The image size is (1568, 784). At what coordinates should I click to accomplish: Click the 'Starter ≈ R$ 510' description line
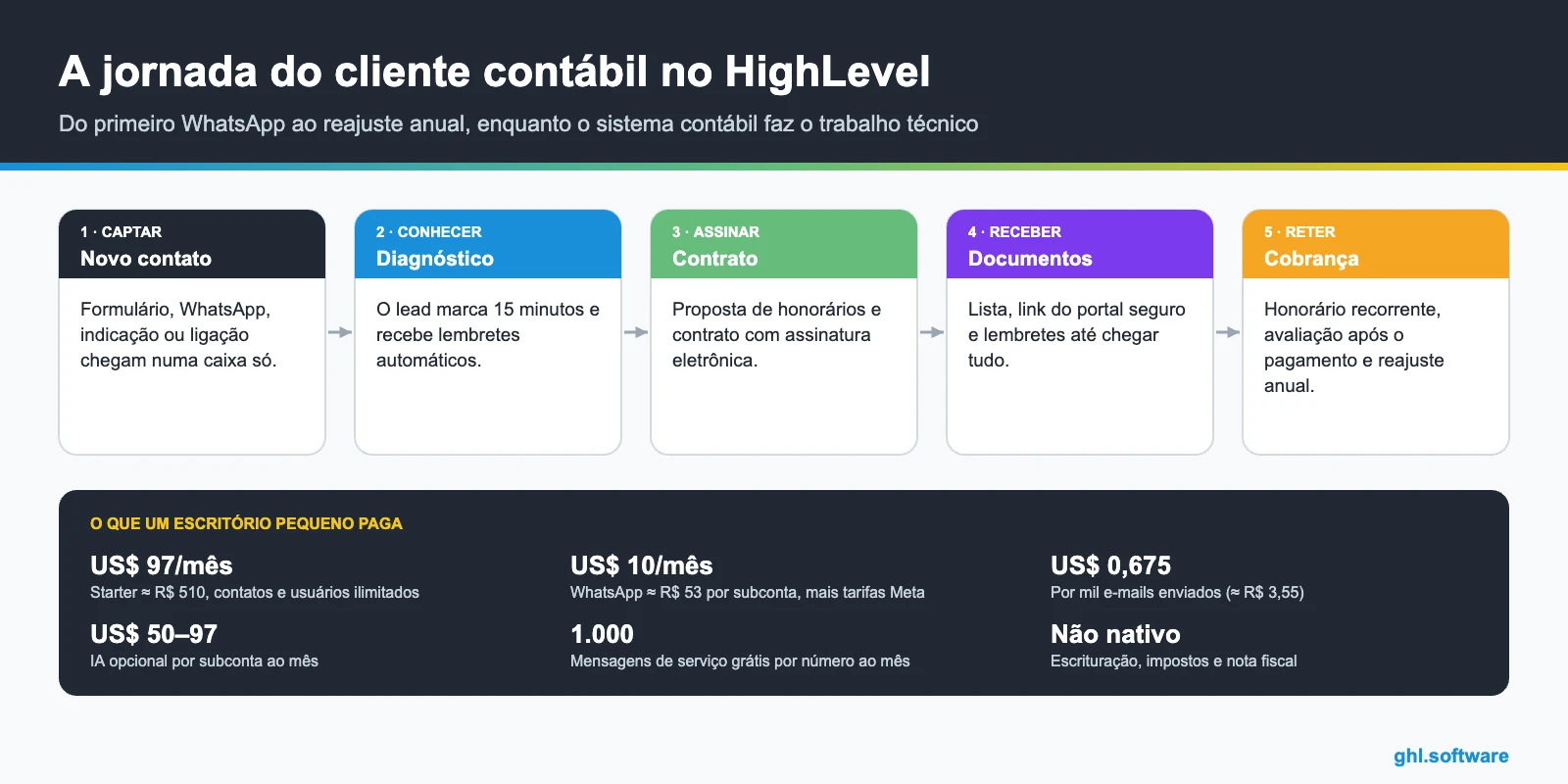pyautogui.click(x=255, y=592)
